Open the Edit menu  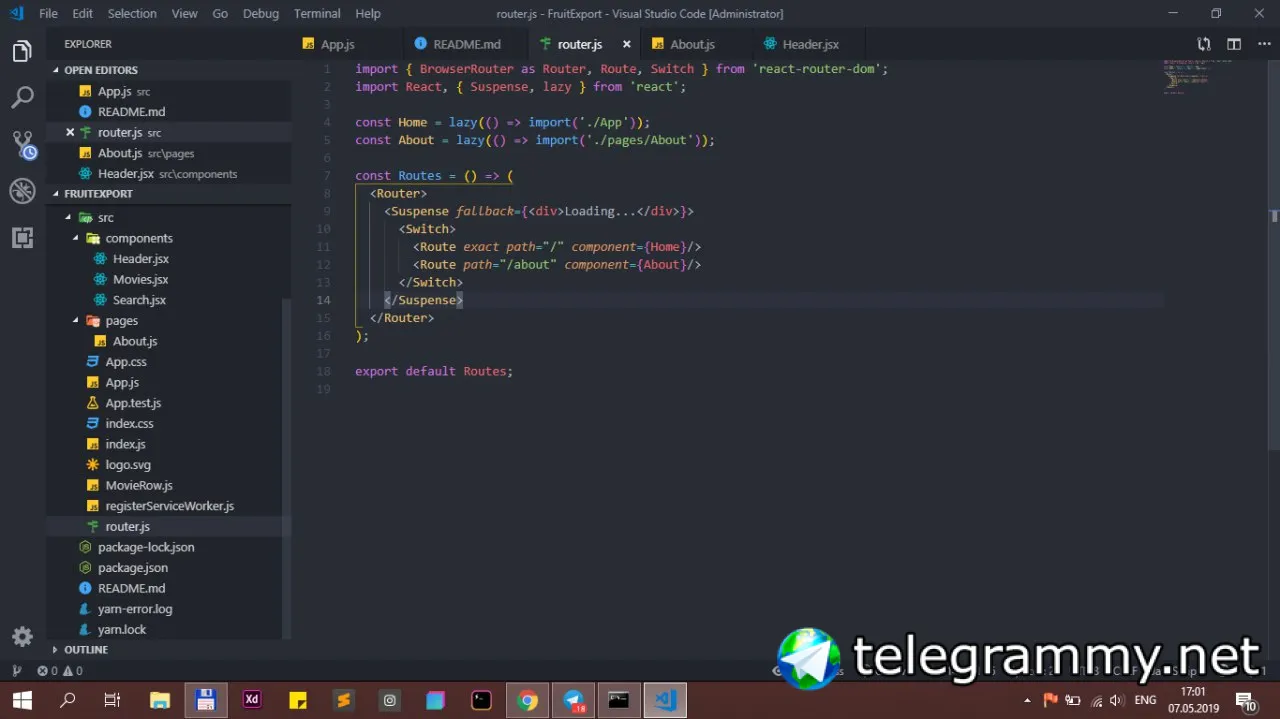point(82,13)
